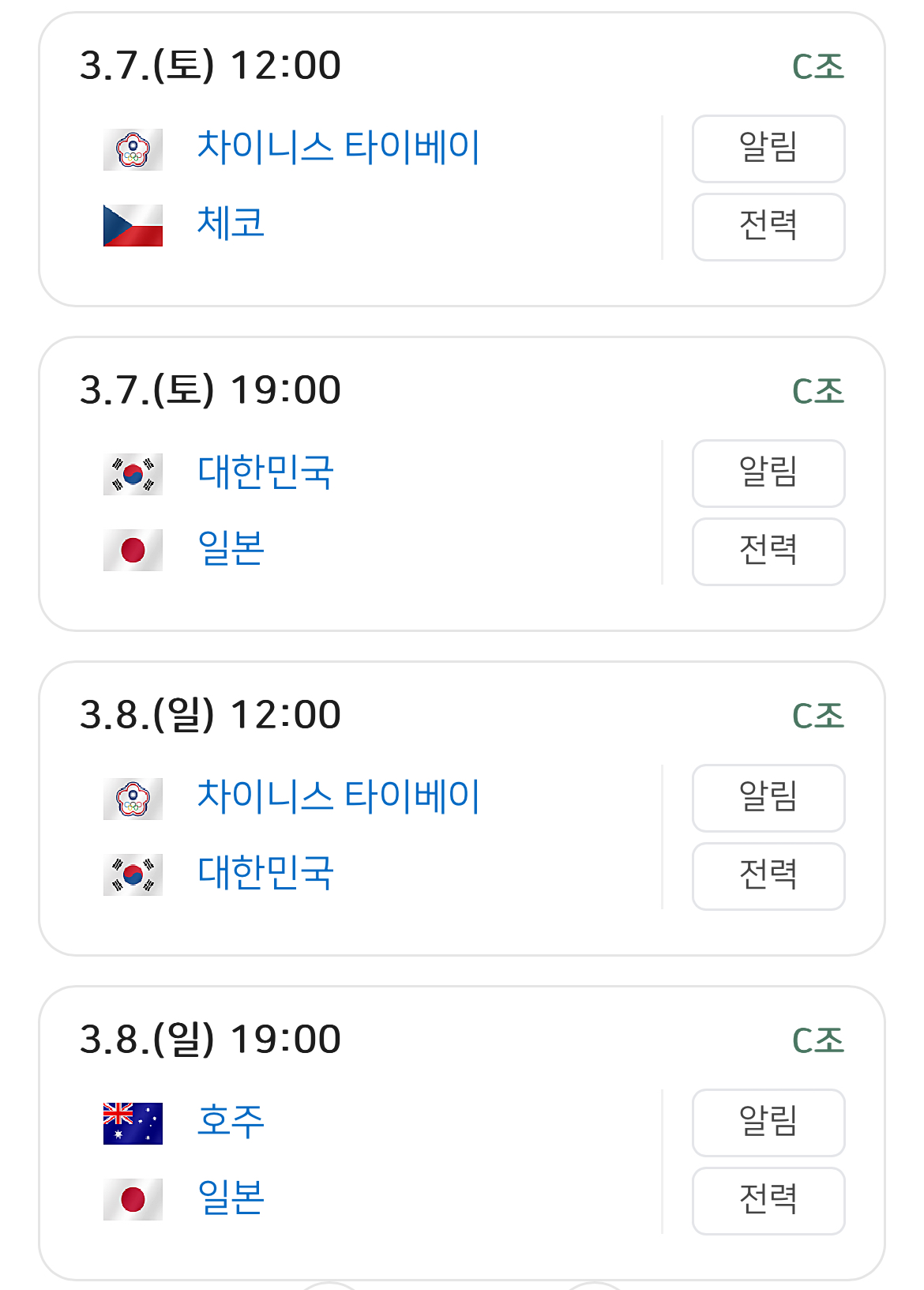The width and height of the screenshot is (924, 1290).
Task: Click the Czech flag icon
Action: (x=133, y=225)
